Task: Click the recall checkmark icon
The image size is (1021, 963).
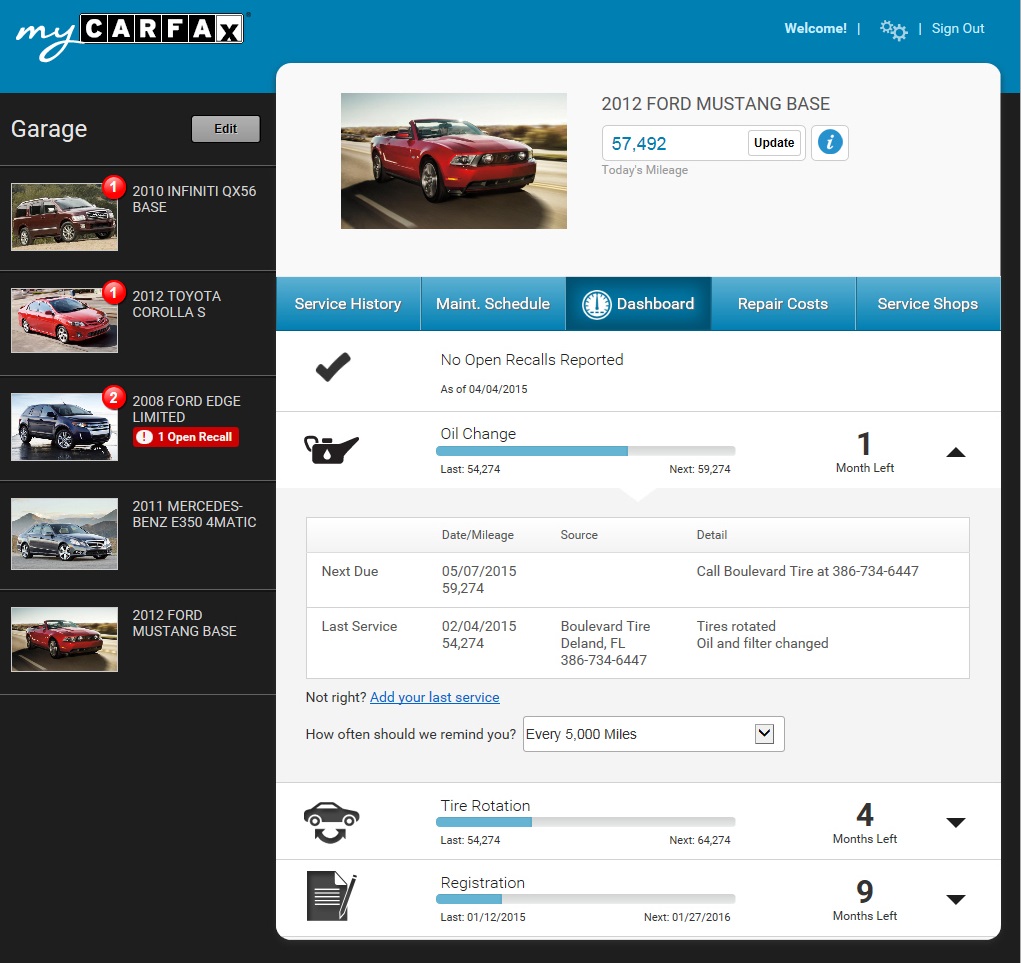Action: (x=333, y=367)
